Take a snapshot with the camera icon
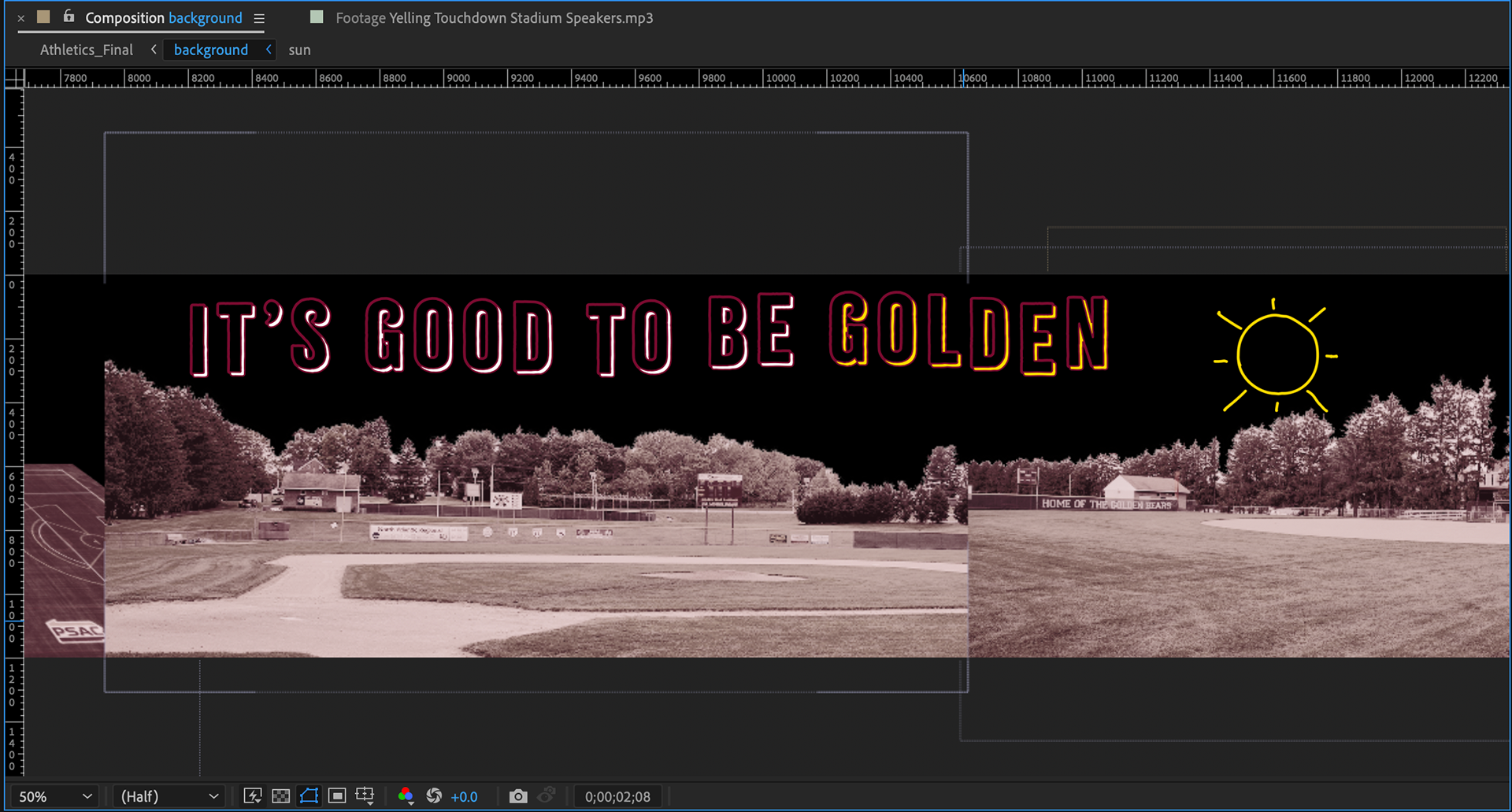This screenshot has width=1512, height=812. (x=517, y=795)
